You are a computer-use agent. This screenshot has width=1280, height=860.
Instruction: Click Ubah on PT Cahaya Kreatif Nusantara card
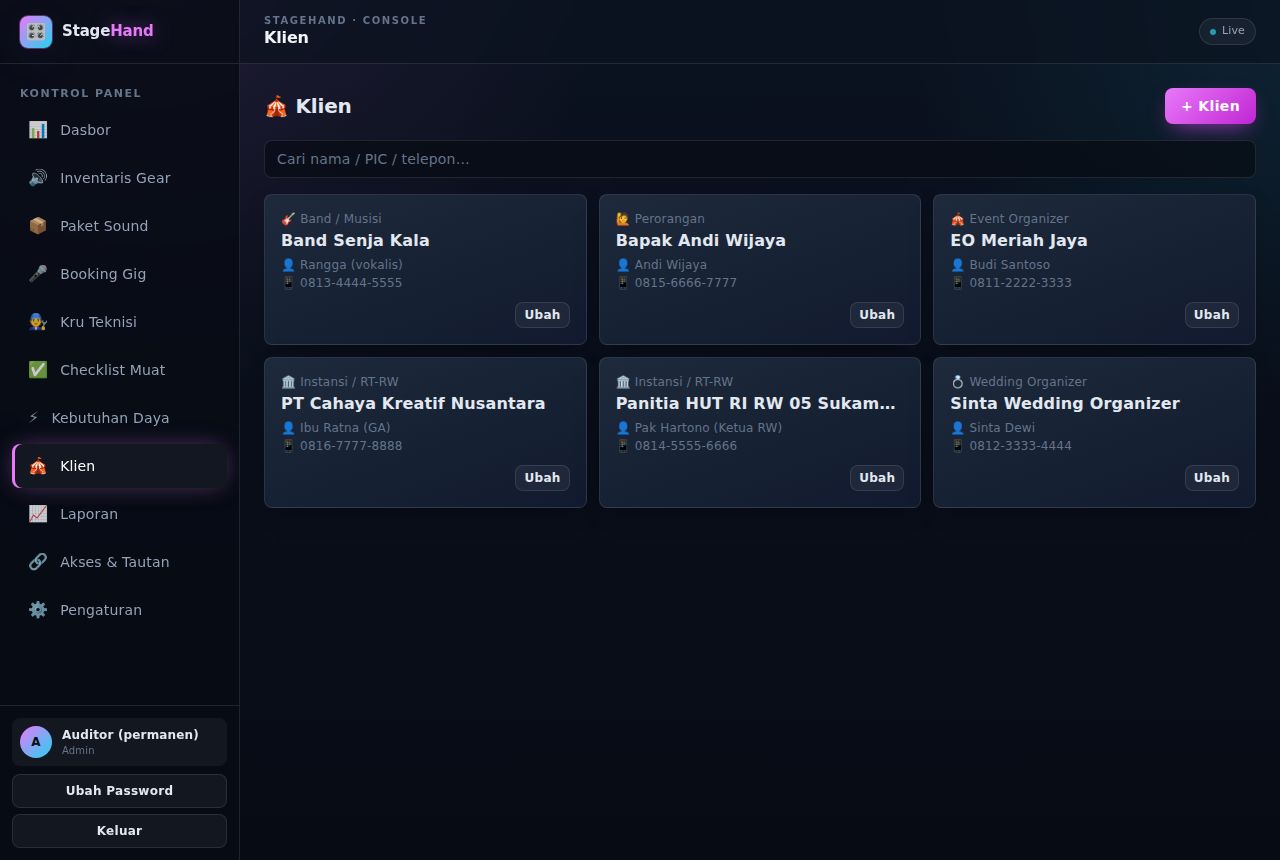pos(542,478)
